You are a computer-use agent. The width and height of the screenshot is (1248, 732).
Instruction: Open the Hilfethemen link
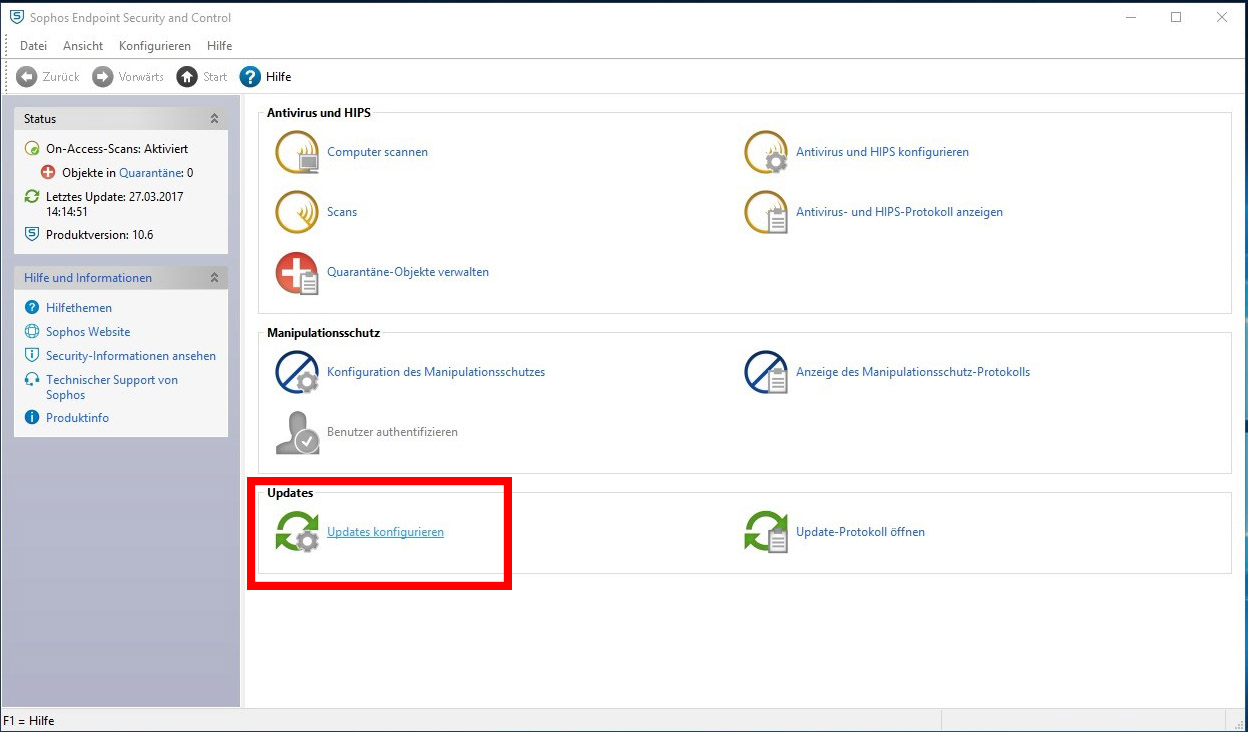[79, 308]
